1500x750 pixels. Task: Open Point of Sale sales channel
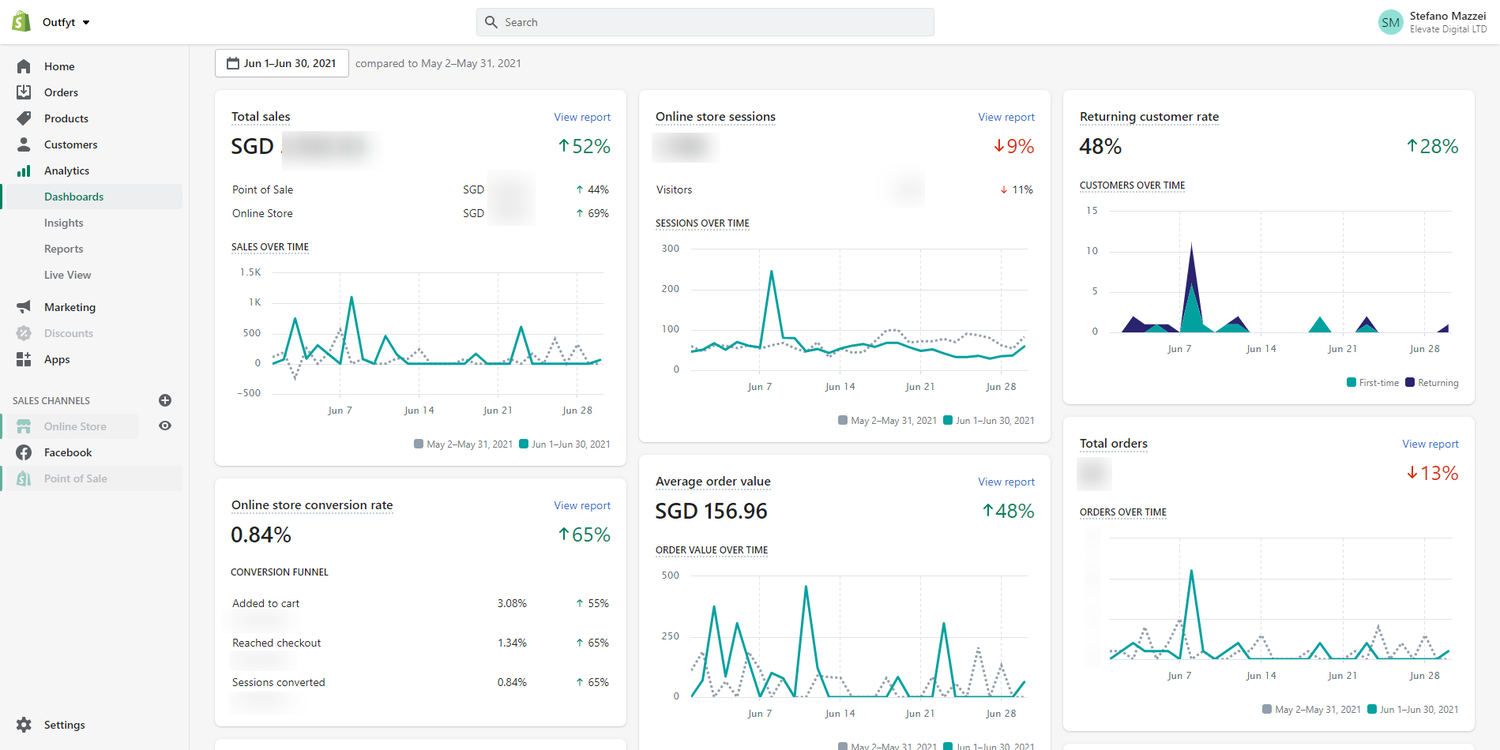click(76, 478)
